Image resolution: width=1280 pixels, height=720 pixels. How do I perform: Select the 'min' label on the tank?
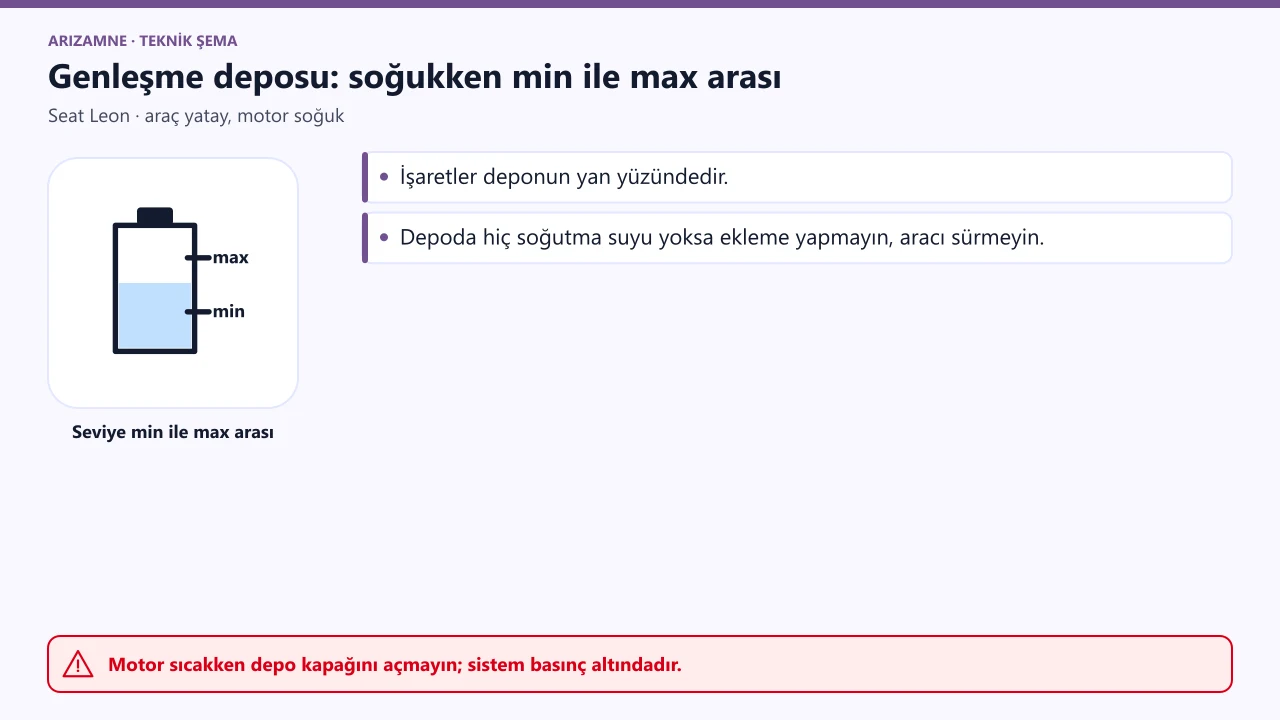[228, 312]
